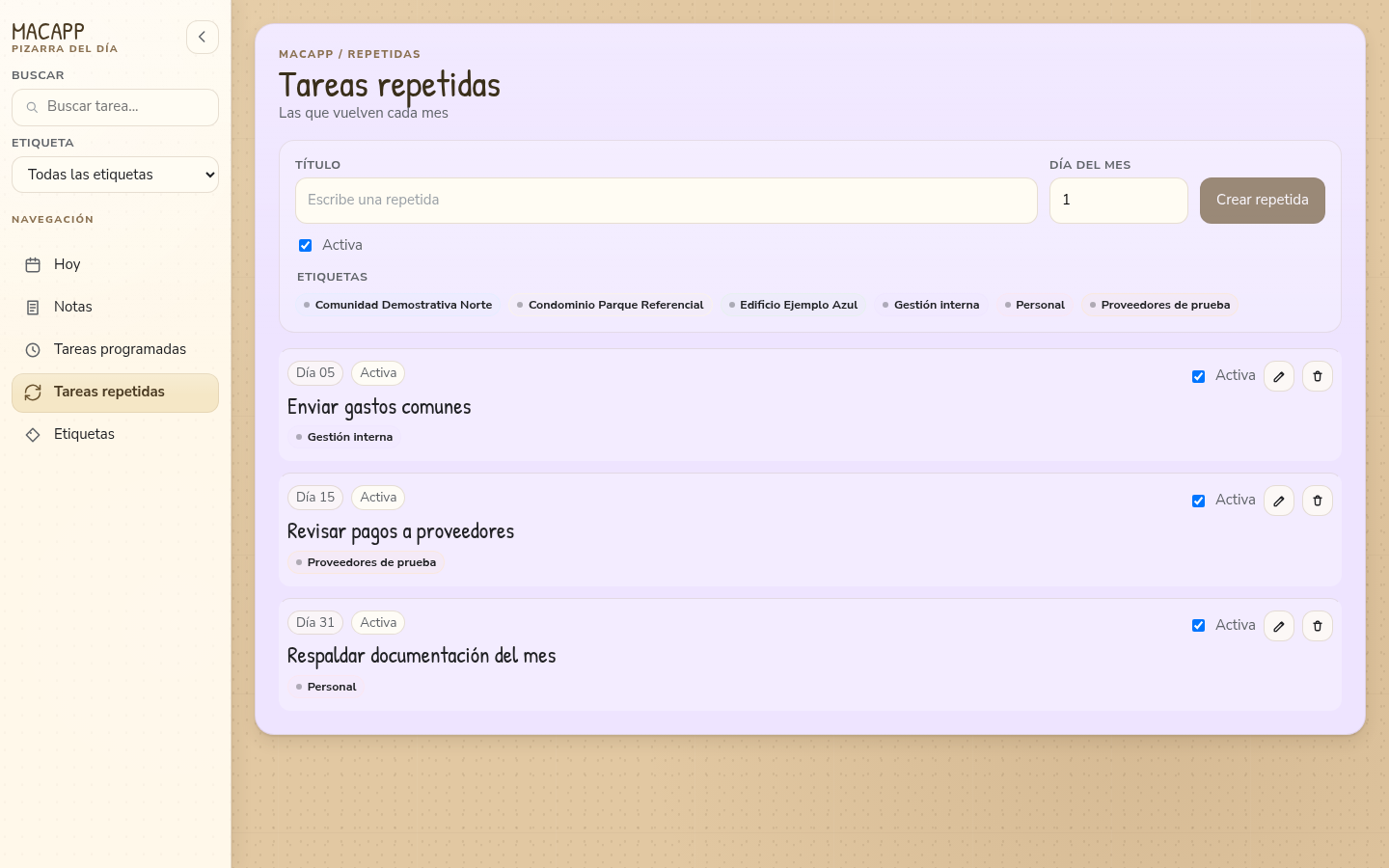Click the Respaldar documentación del mes title
This screenshot has width=1389, height=868.
pos(422,656)
